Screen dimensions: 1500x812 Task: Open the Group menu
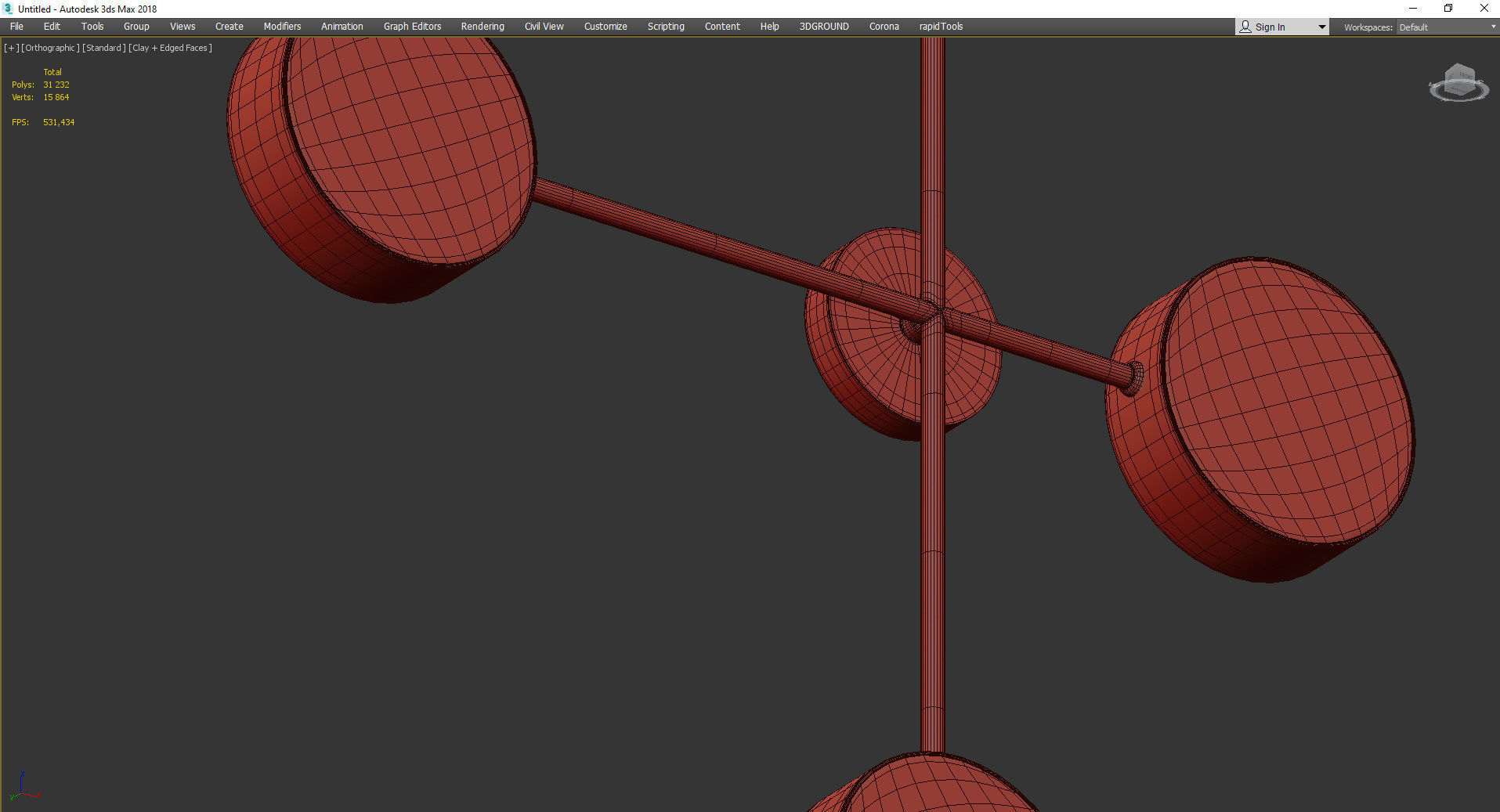pos(136,27)
